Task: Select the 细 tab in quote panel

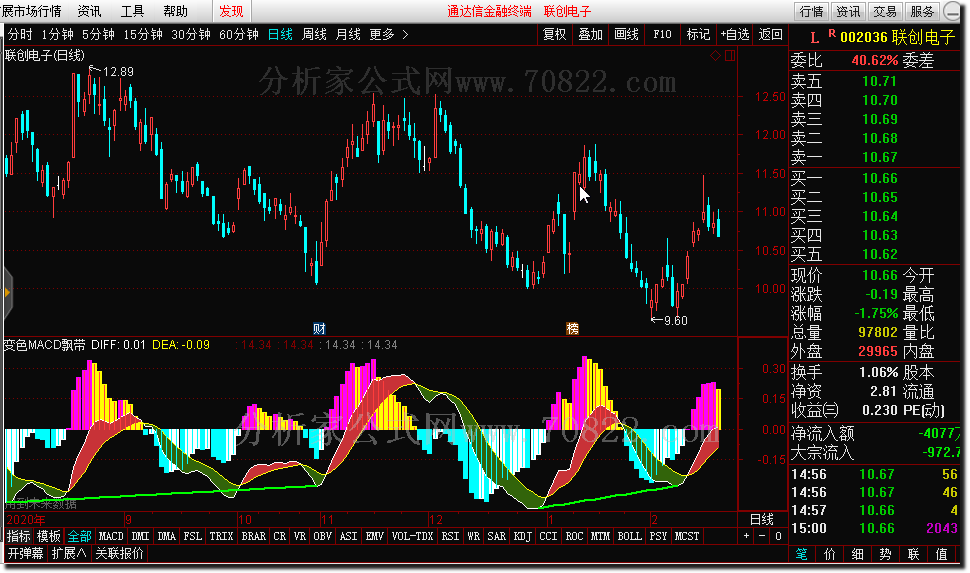Action: click(x=857, y=554)
